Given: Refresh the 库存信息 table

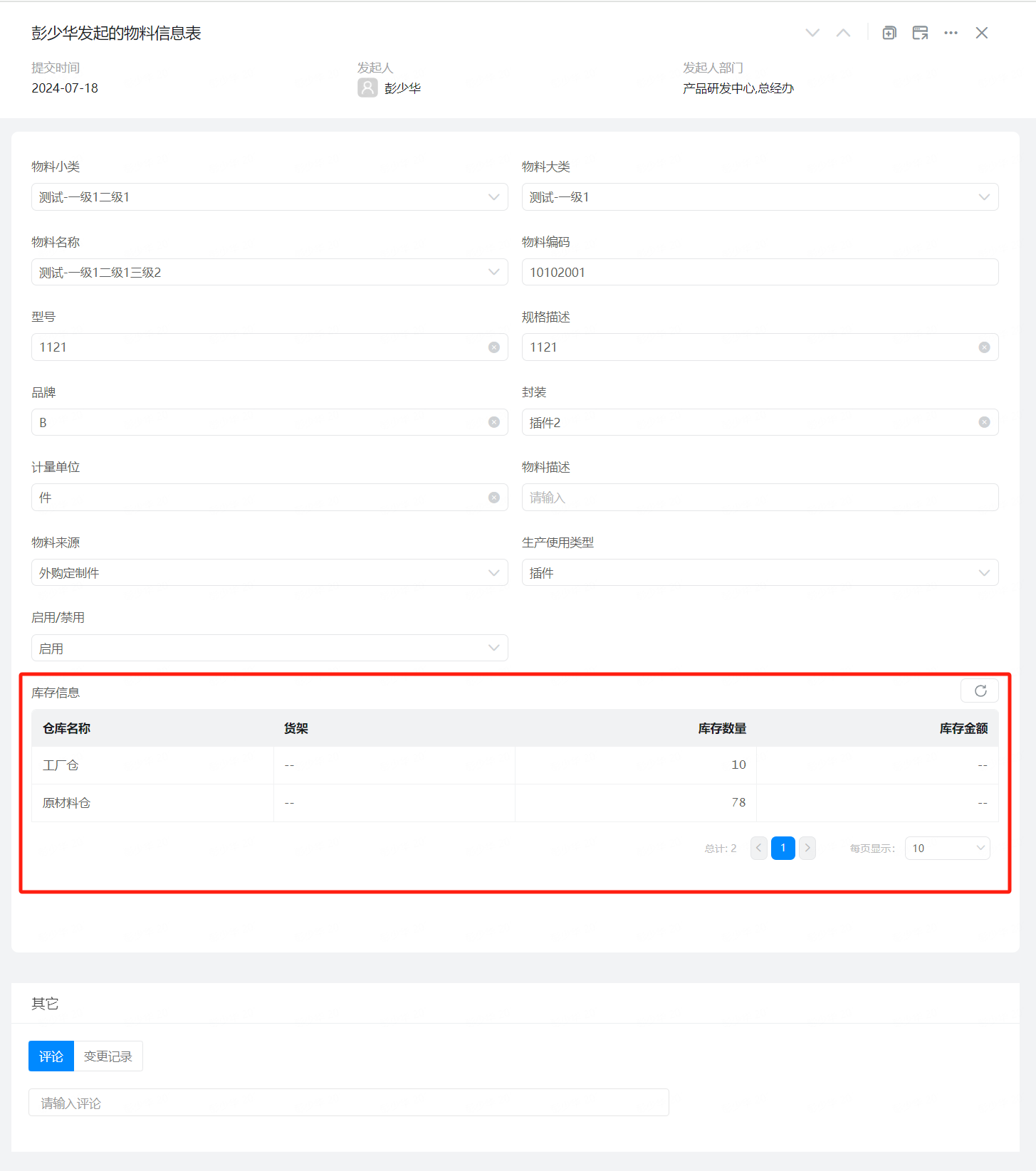Looking at the screenshot, I should click(980, 690).
